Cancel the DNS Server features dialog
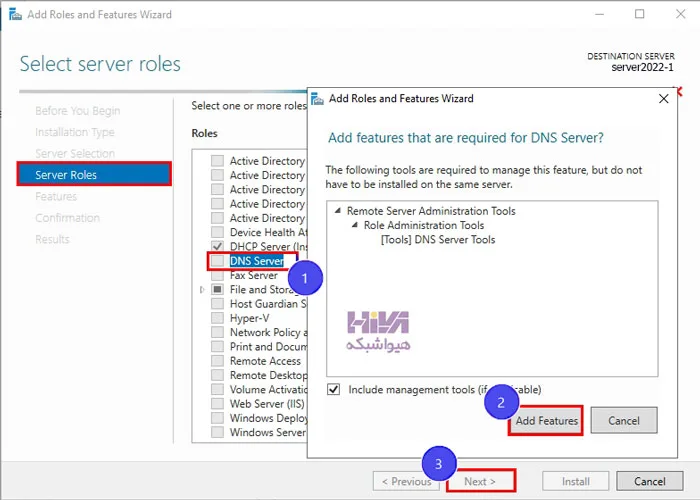 [x=624, y=420]
